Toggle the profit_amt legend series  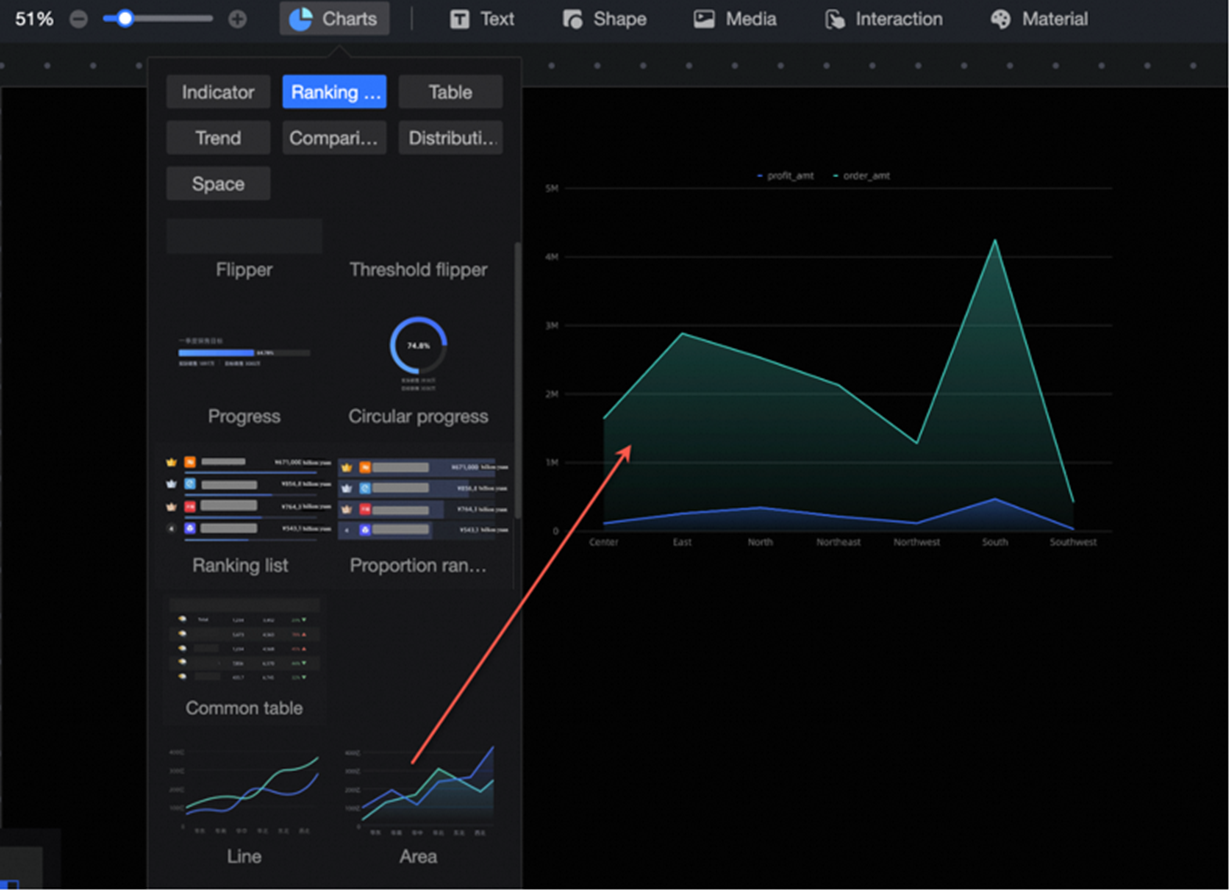[786, 176]
